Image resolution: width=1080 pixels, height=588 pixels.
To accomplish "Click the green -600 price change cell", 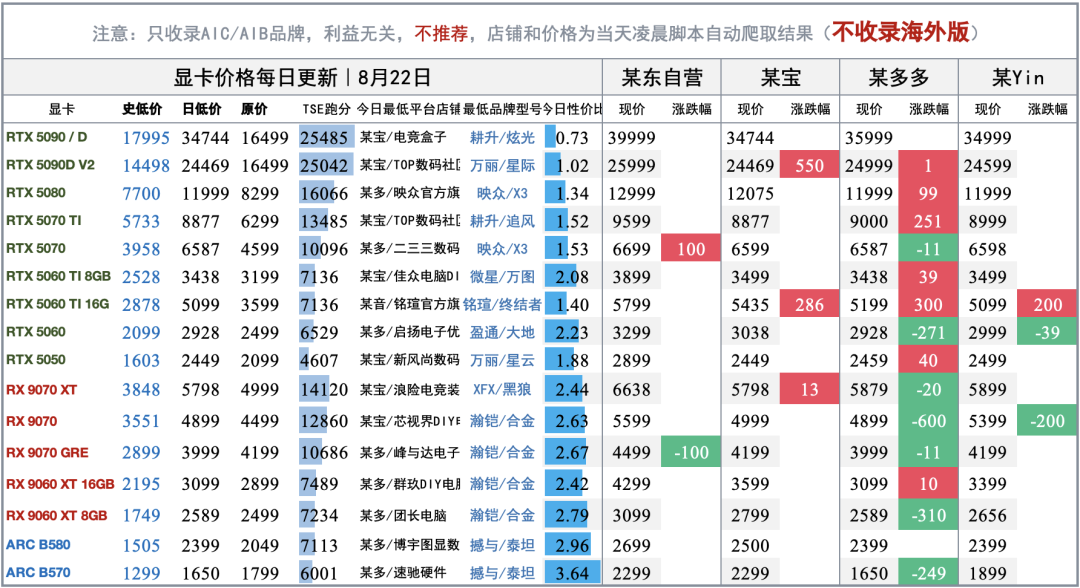I will click(x=928, y=421).
